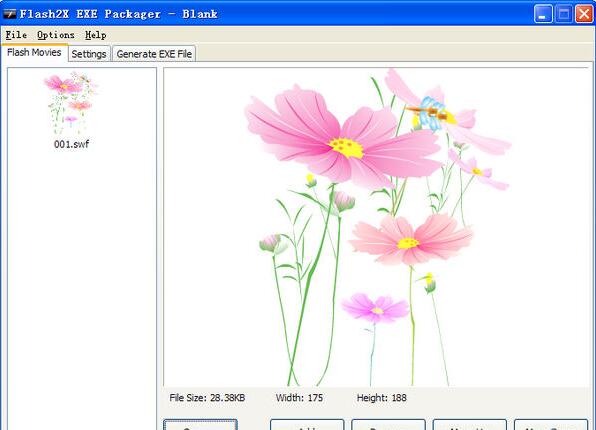Click the Flash2X application icon in title bar
This screenshot has width=596, height=430.
coord(10,14)
